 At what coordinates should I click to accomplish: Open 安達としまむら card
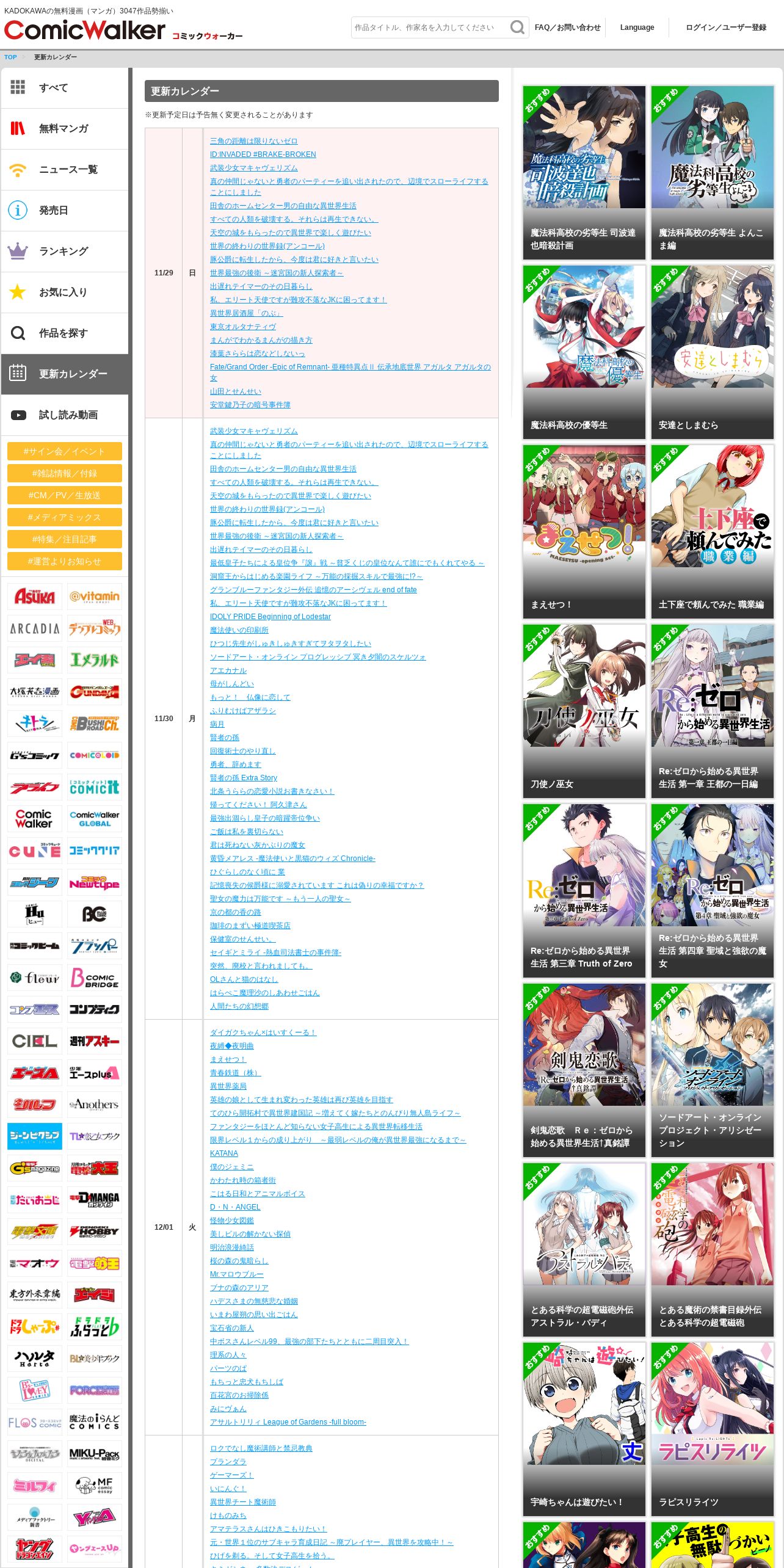pos(712,352)
